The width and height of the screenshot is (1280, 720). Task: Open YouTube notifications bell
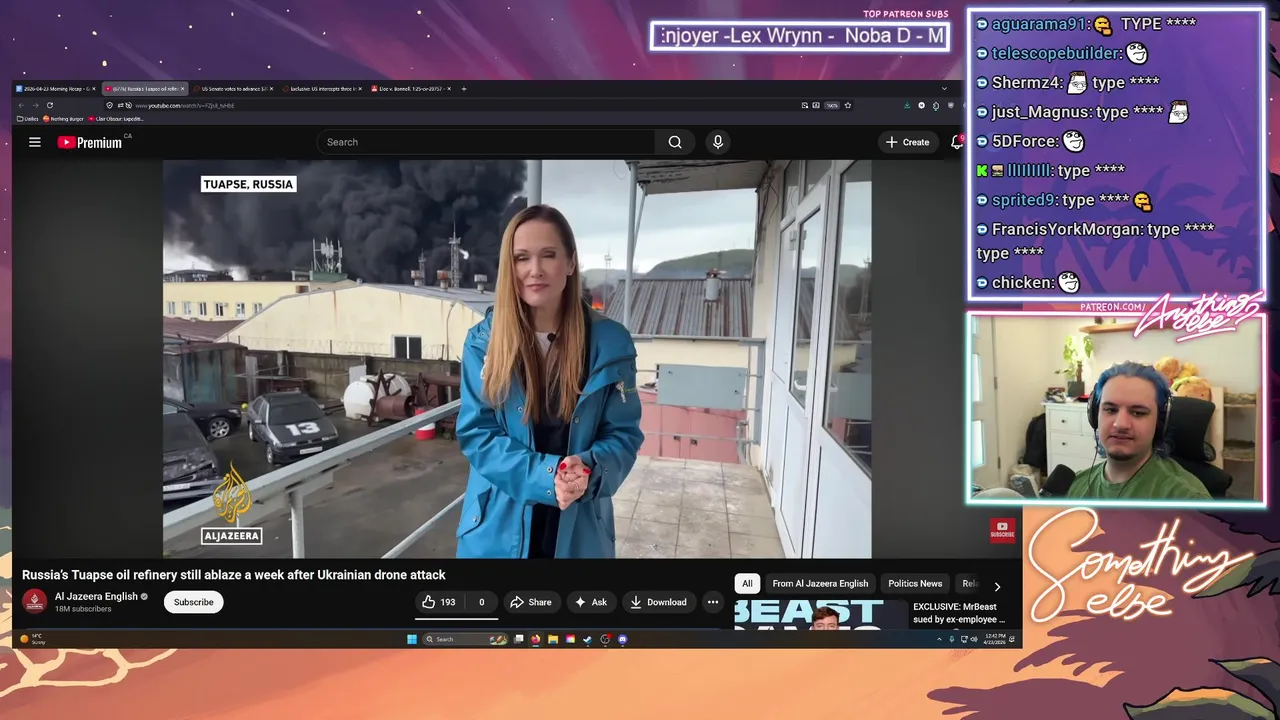pos(957,142)
